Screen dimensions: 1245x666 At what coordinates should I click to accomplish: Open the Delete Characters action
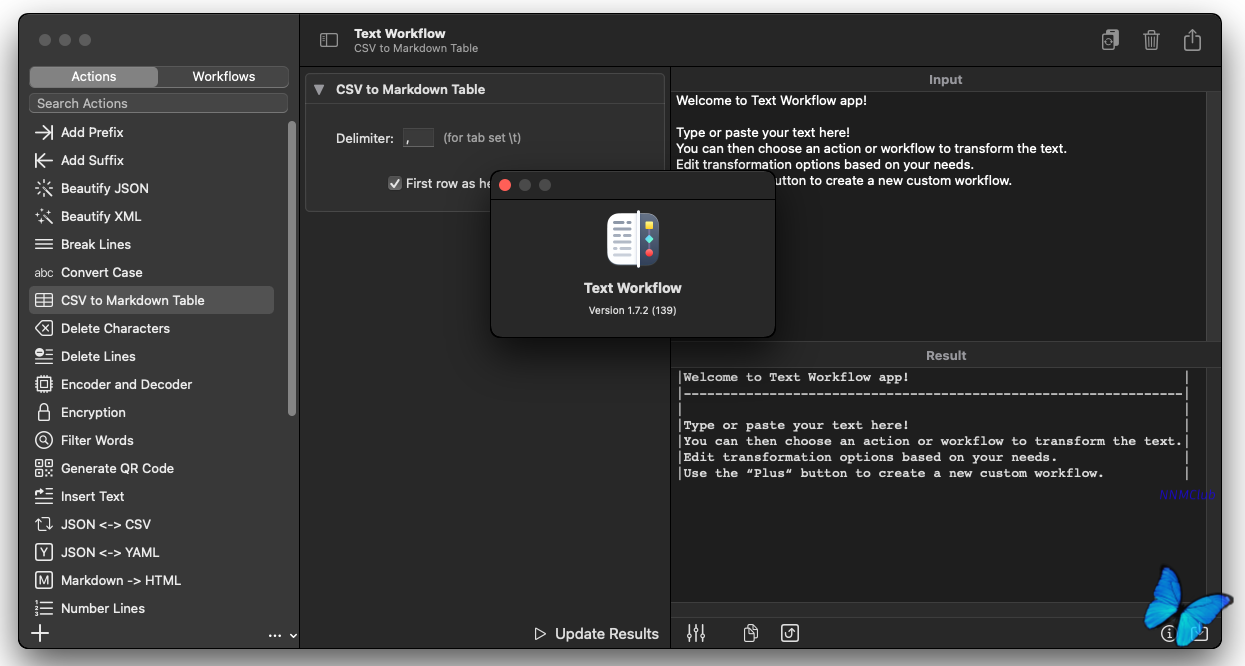[x=151, y=328]
